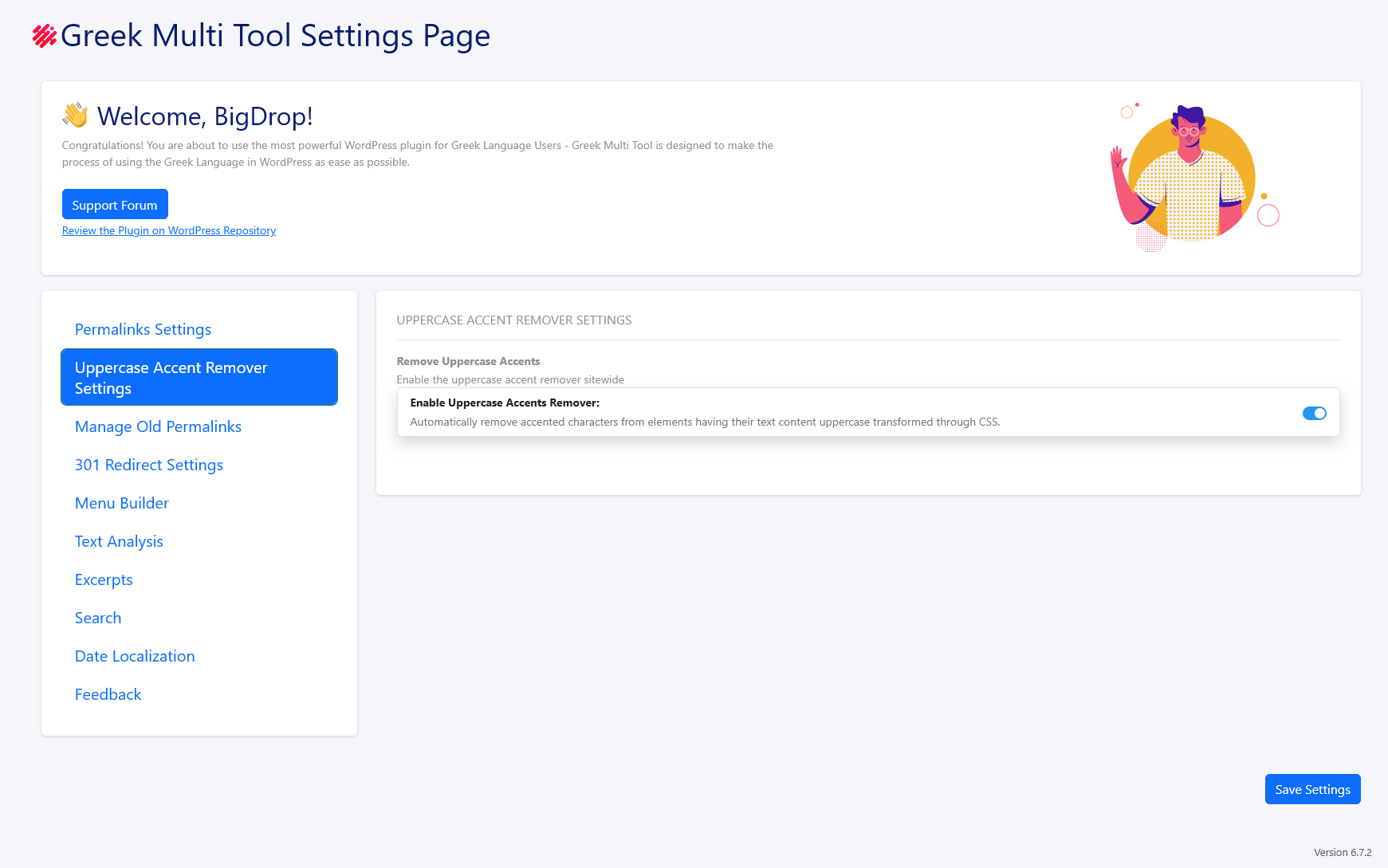
Task: Select Uppercase Accent Remover Settings tab
Action: pyautogui.click(x=199, y=377)
